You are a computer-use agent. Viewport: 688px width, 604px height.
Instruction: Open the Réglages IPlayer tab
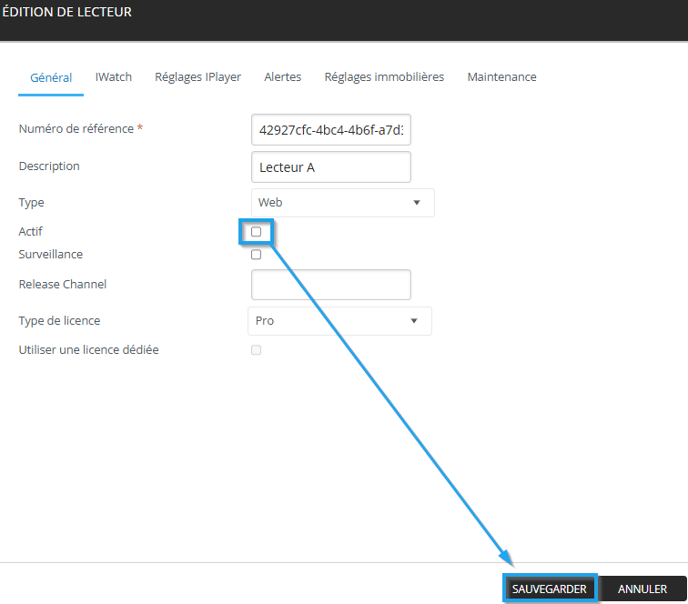(x=198, y=77)
